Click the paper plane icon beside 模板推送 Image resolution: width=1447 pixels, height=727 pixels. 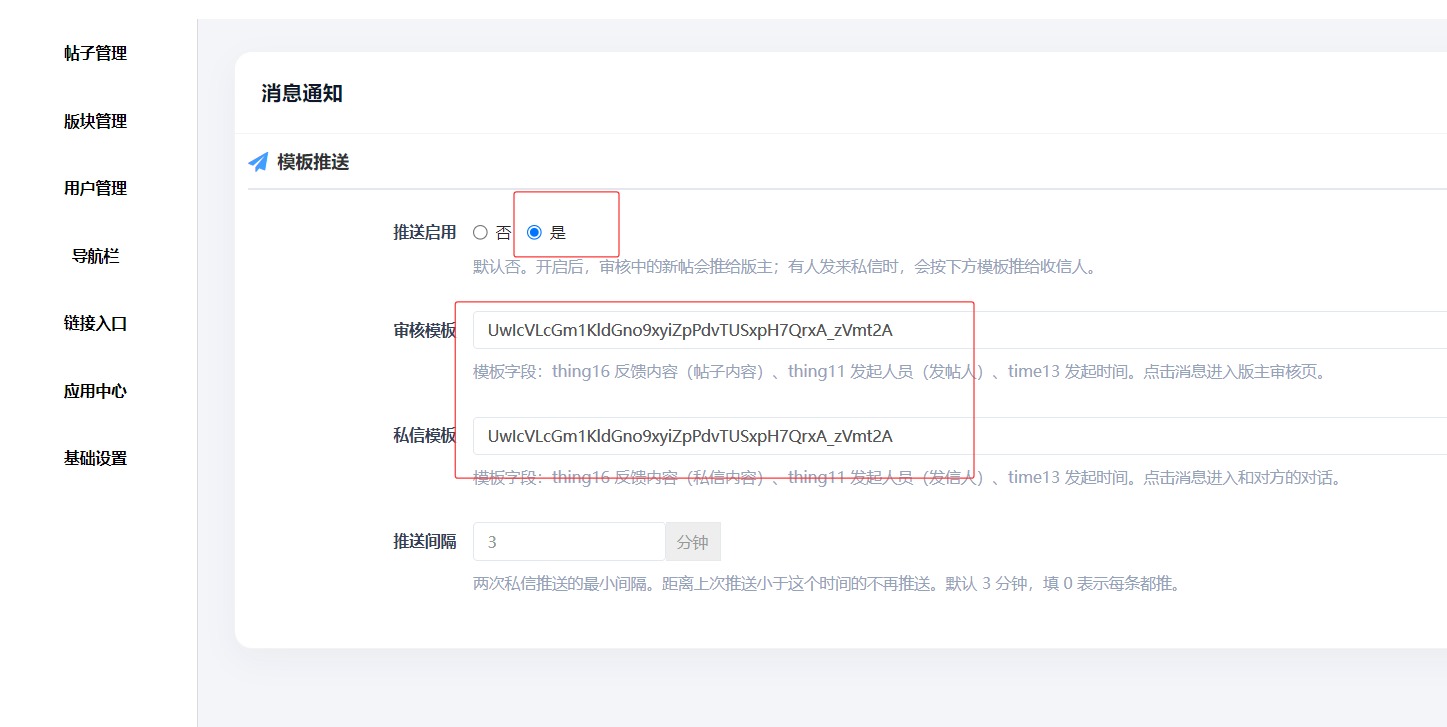click(x=258, y=162)
